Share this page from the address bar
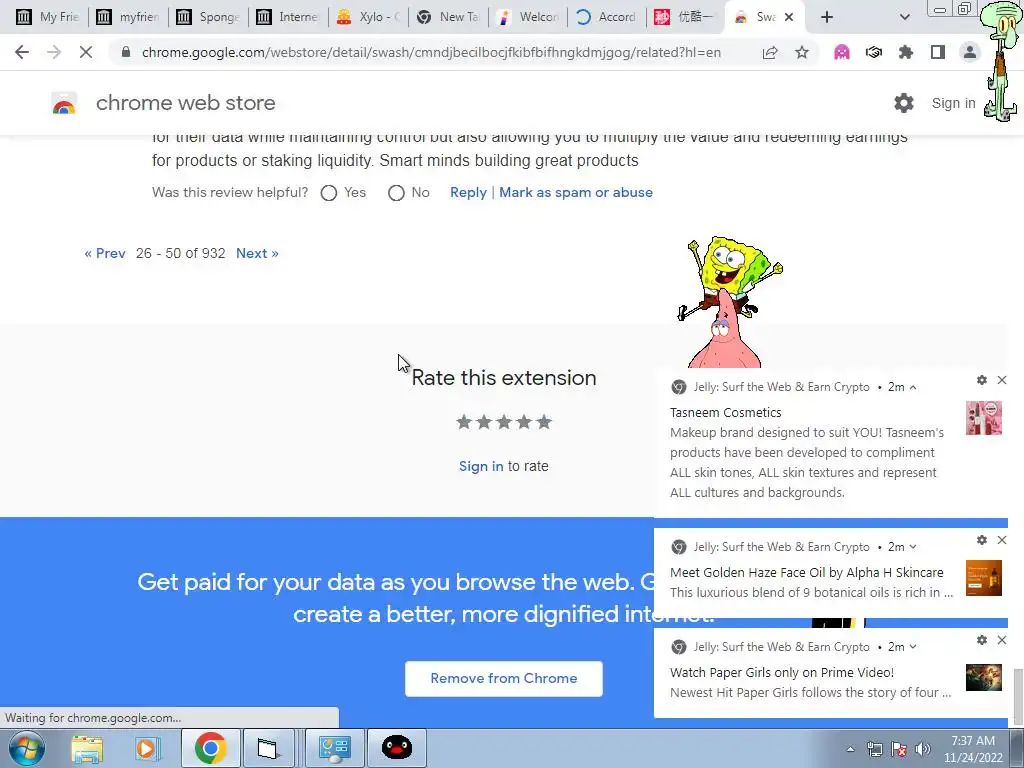Screen dimensions: 1024x768 [770, 52]
